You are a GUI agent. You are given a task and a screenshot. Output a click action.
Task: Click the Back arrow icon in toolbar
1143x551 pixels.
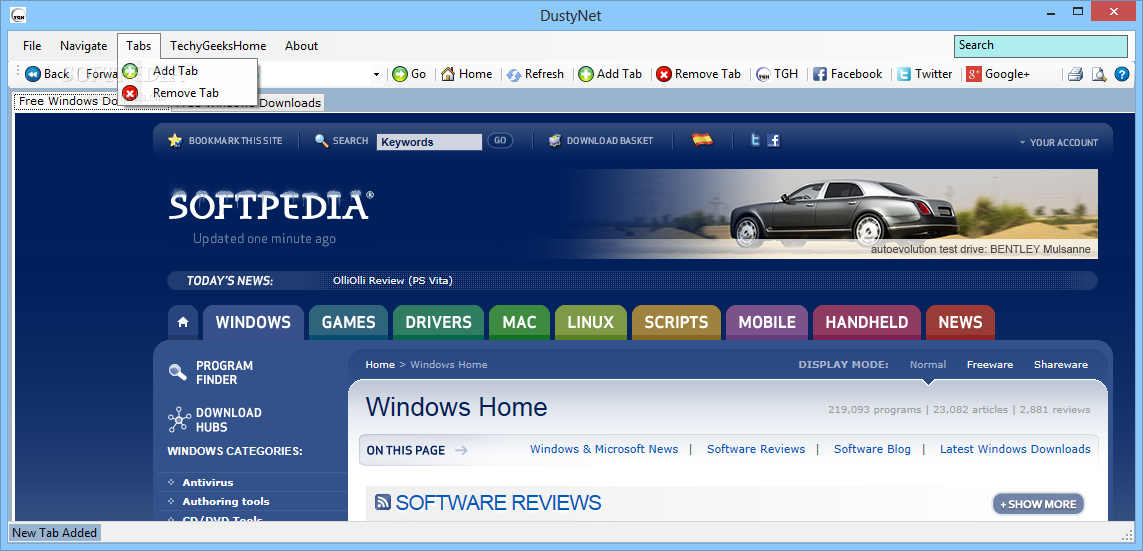tap(33, 74)
